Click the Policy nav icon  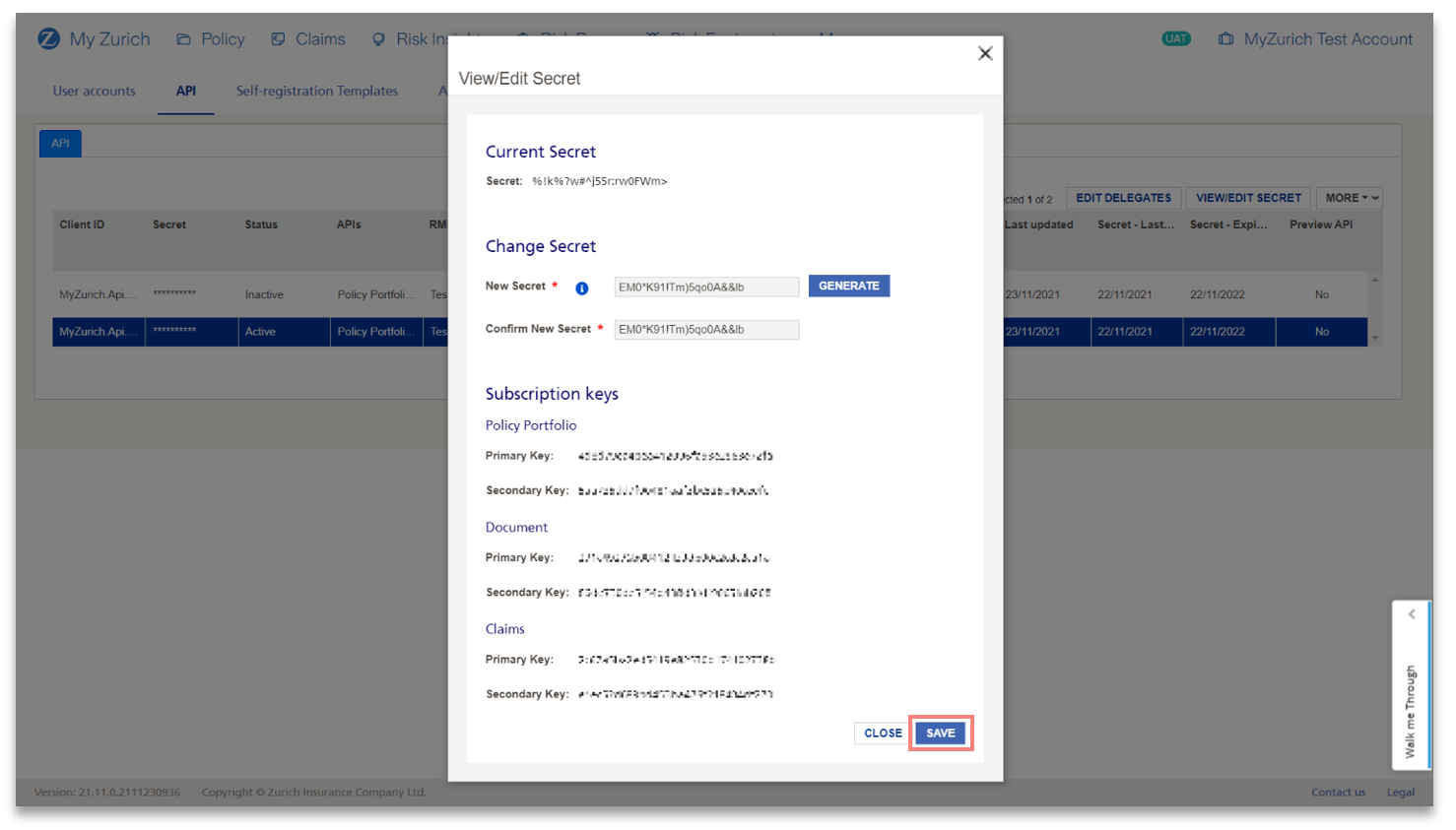[x=183, y=39]
